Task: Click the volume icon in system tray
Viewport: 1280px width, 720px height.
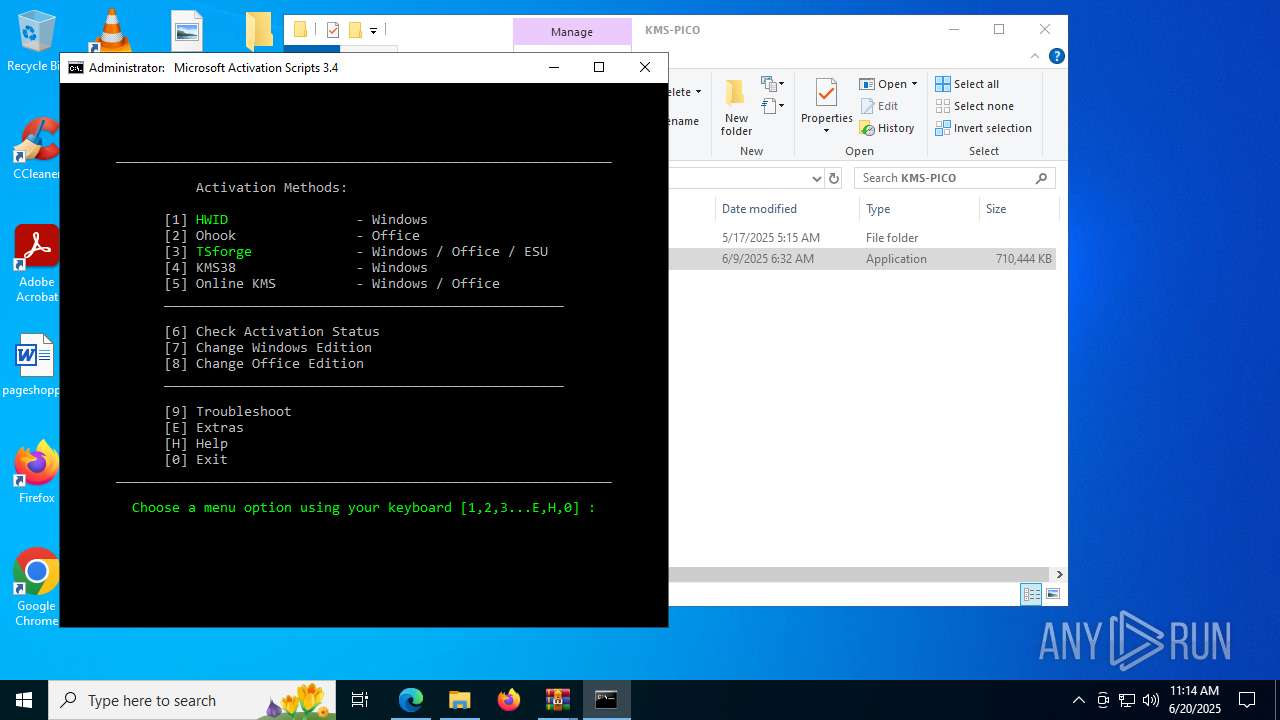Action: (1151, 700)
